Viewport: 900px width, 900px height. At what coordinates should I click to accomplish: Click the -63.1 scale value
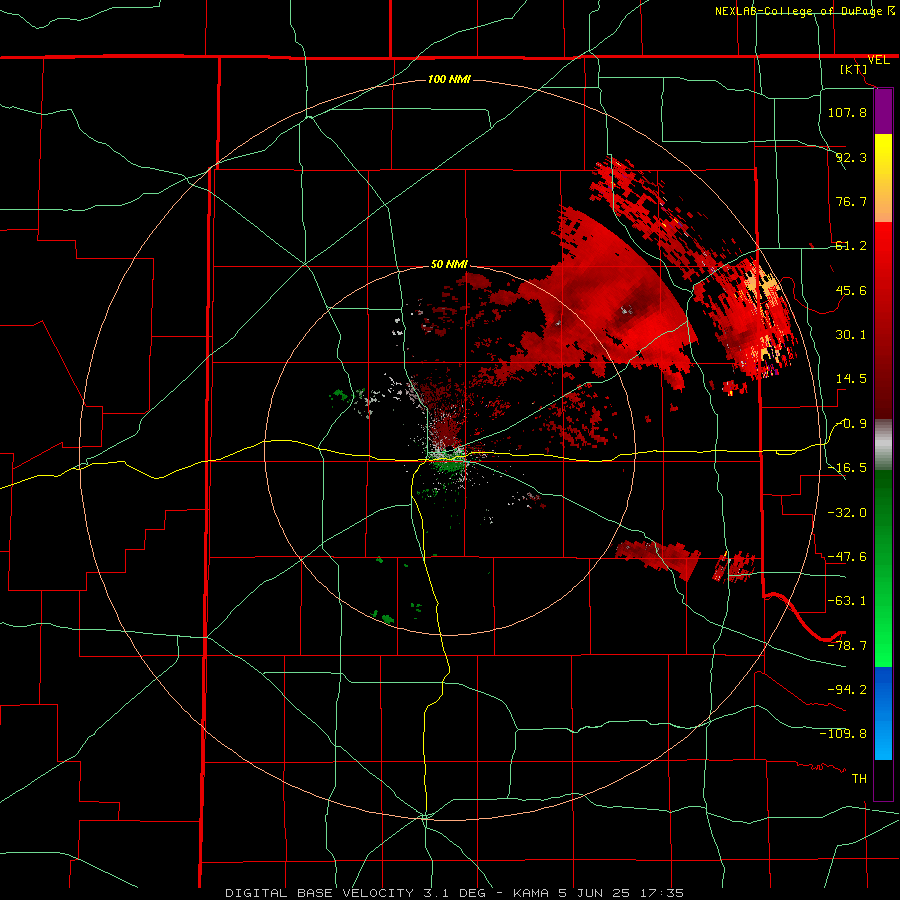pos(847,601)
